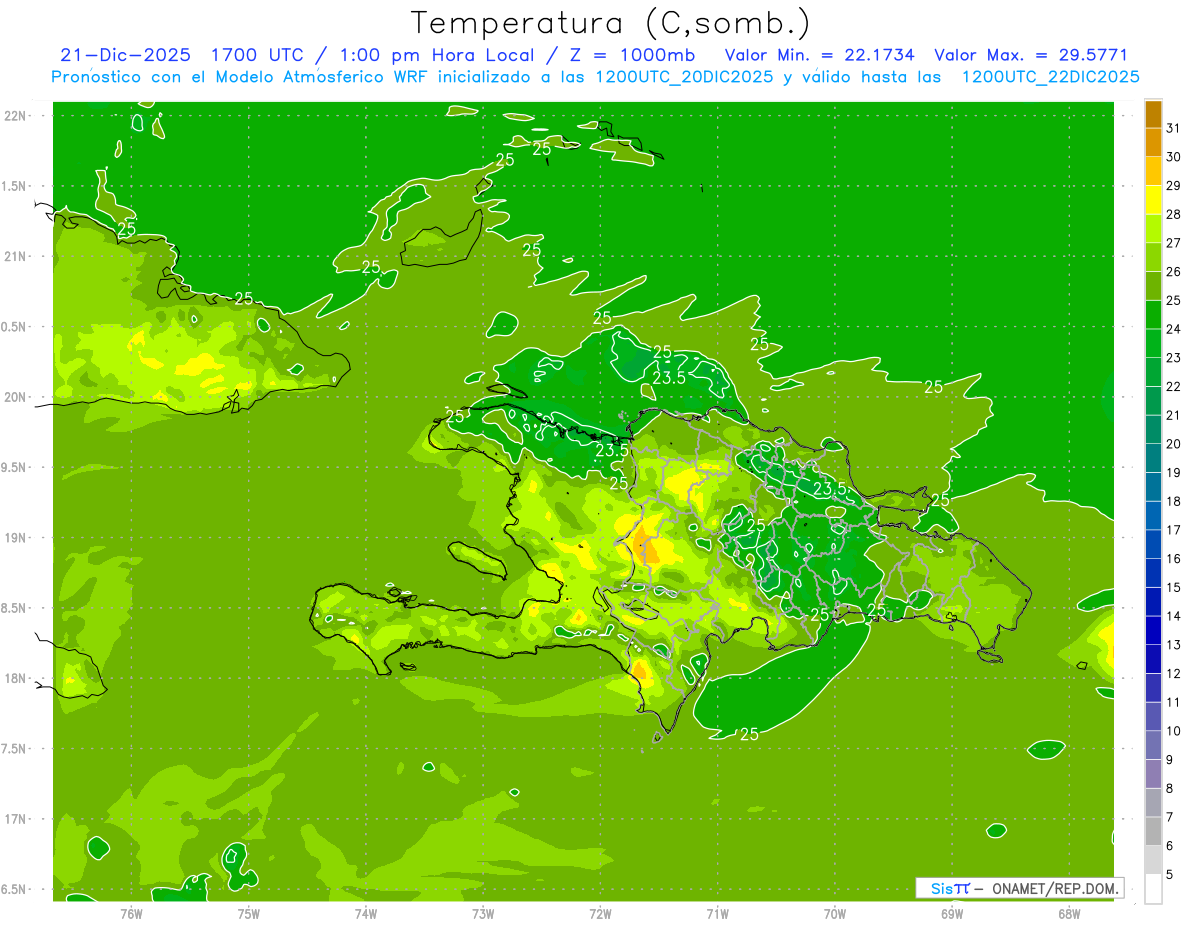Image resolution: width=1200 pixels, height=927 pixels.
Task: Click the "22N" latitude axis label
Action: pyautogui.click(x=16, y=116)
